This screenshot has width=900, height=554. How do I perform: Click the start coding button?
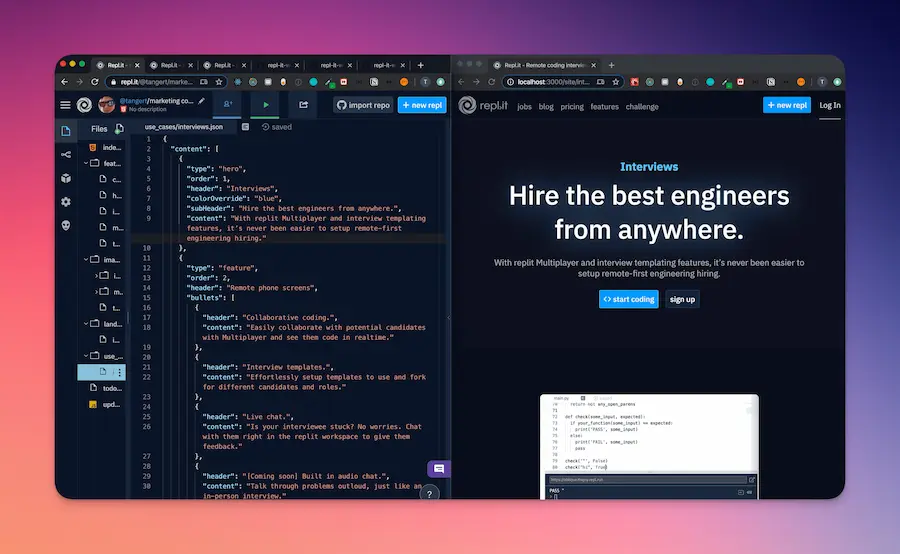[x=629, y=299]
